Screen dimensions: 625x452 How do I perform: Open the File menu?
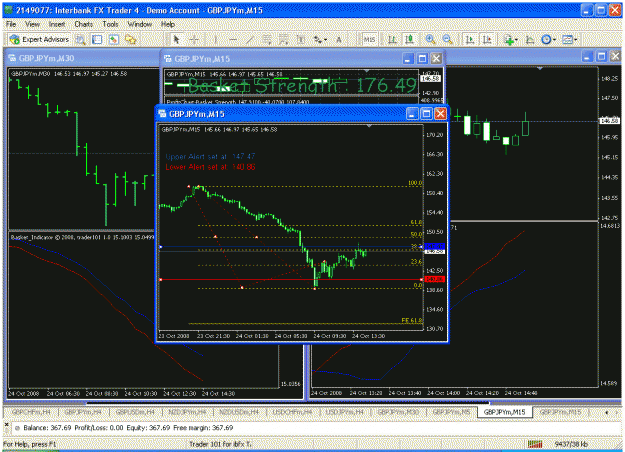pos(11,24)
